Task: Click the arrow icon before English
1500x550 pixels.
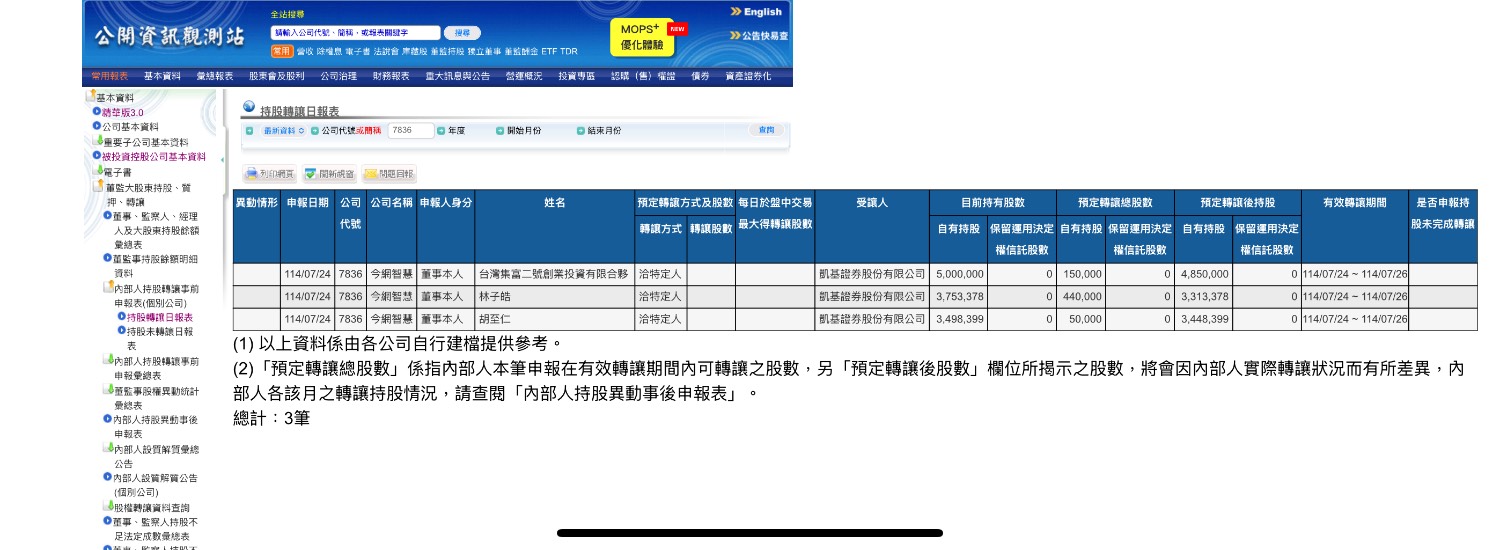Action: pyautogui.click(x=736, y=12)
